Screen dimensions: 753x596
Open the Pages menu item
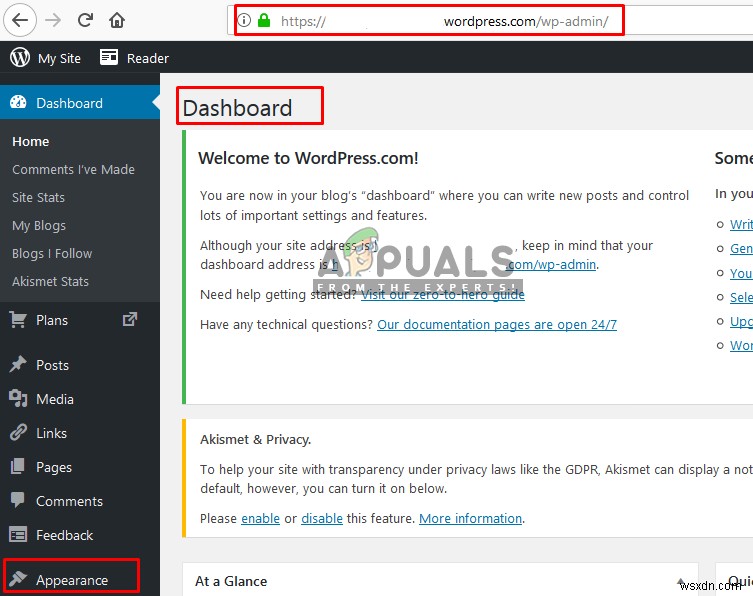tap(54, 468)
